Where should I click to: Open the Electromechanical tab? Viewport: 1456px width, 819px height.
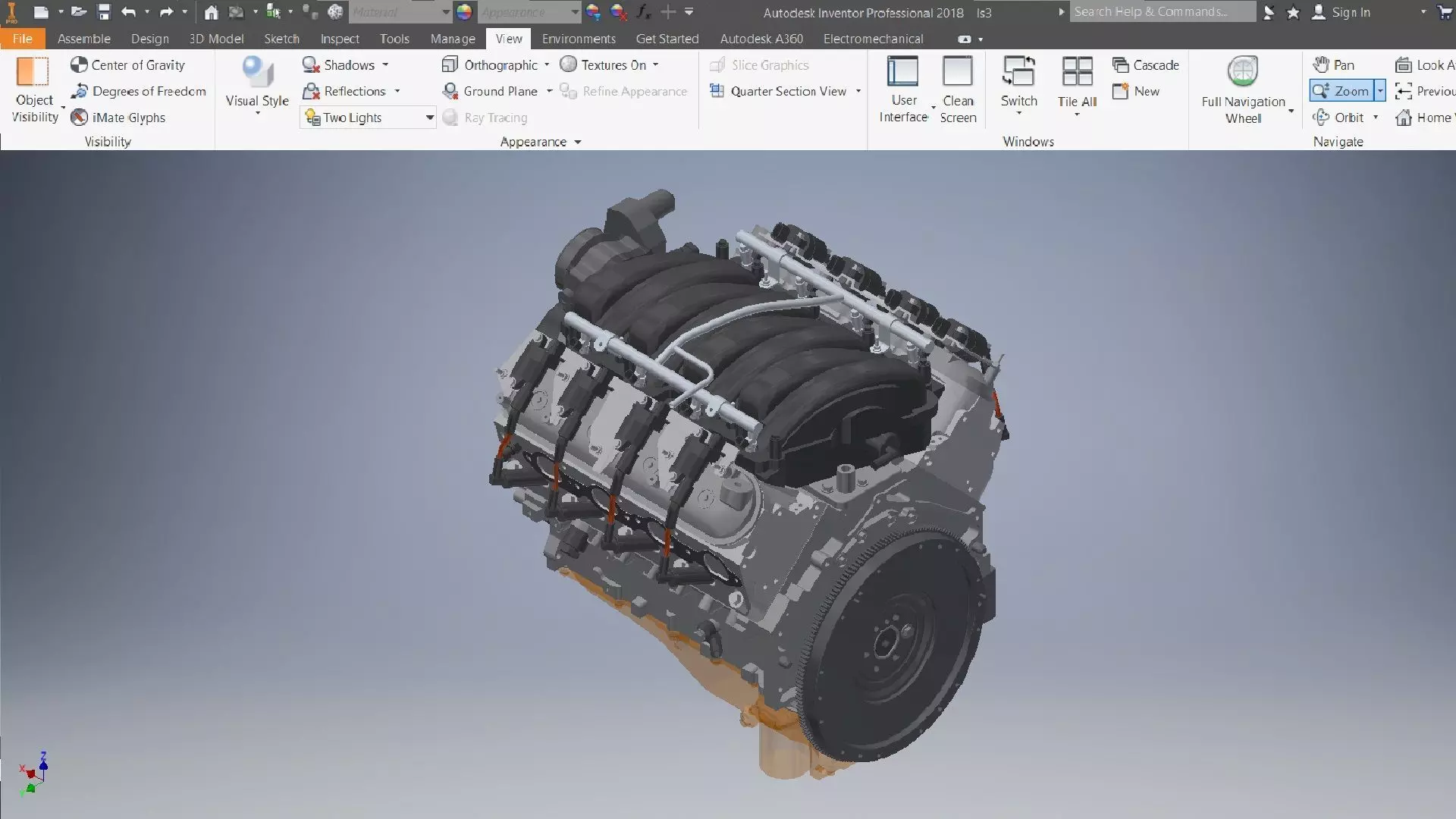click(x=874, y=39)
